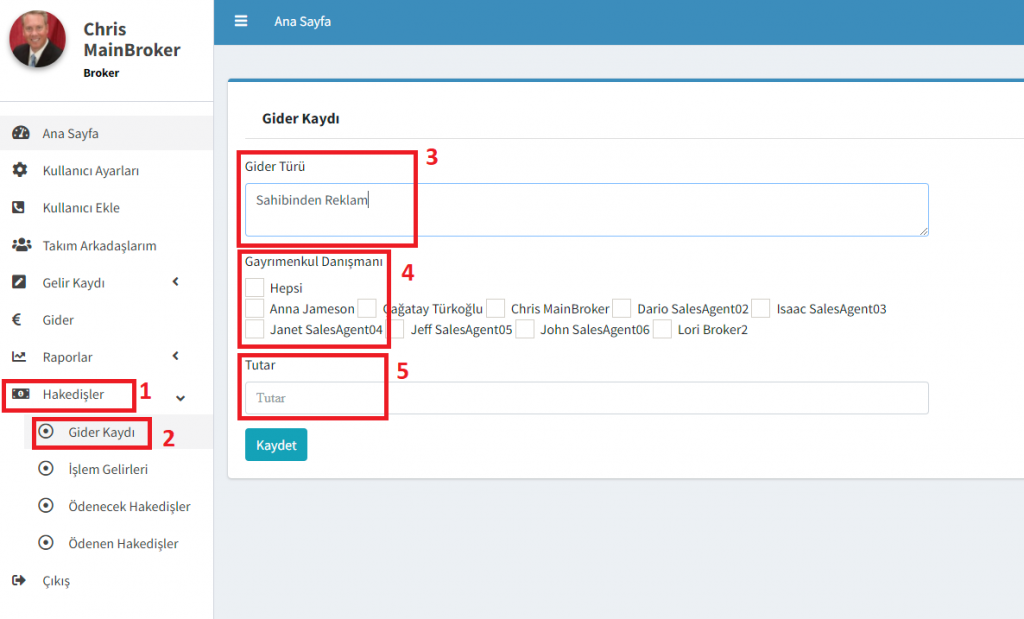Click the people icon for Takım Arkadaşlarım
Screen dimensions: 1024x619
[20, 245]
